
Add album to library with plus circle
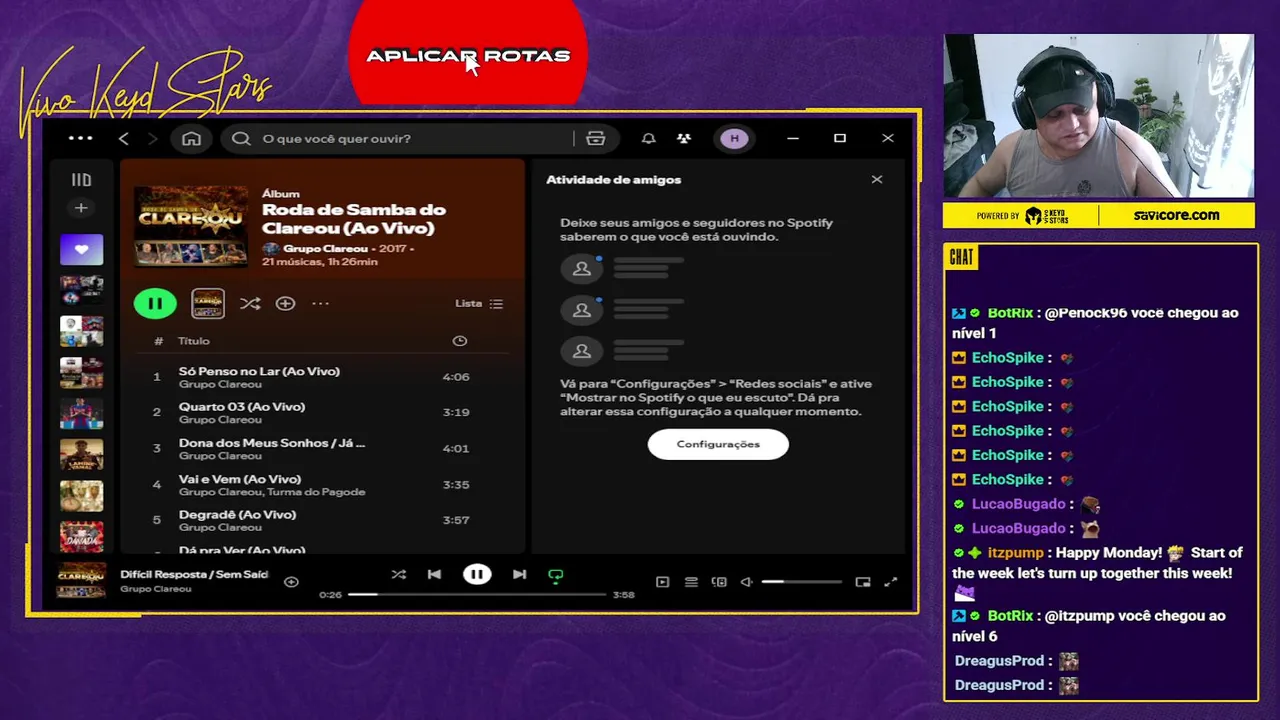tap(285, 303)
